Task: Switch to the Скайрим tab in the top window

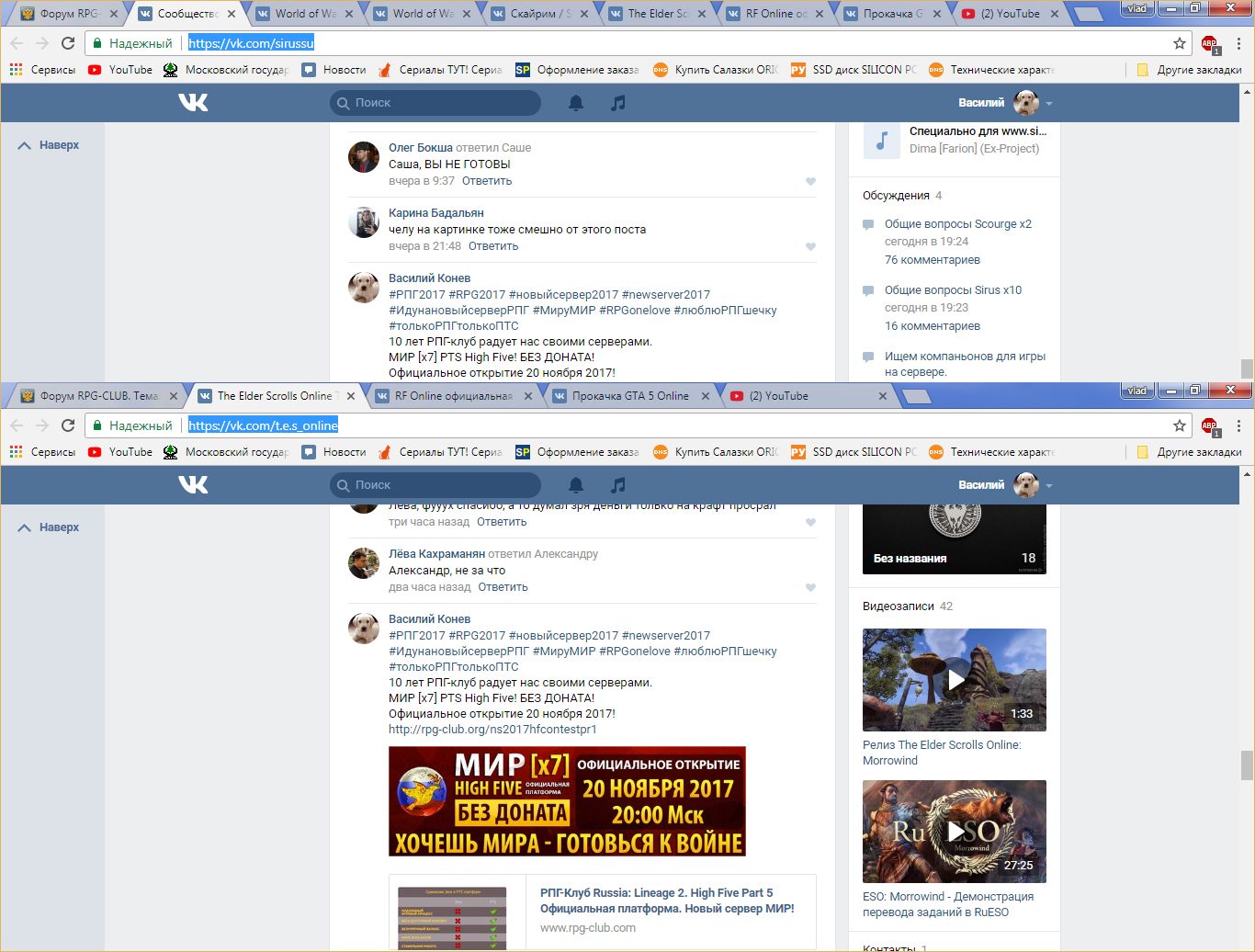Action: pos(542,14)
